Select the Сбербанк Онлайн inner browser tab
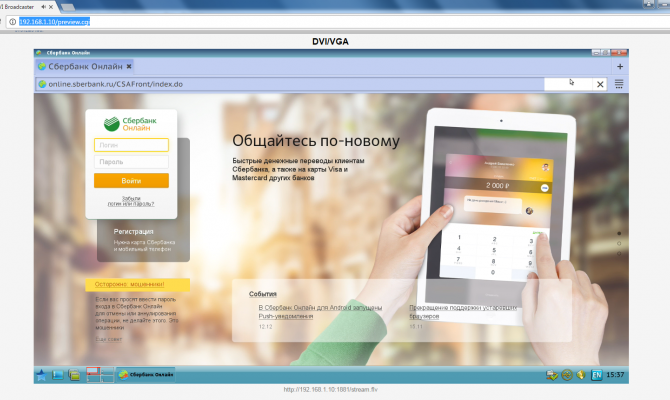670x400 pixels. (x=84, y=67)
